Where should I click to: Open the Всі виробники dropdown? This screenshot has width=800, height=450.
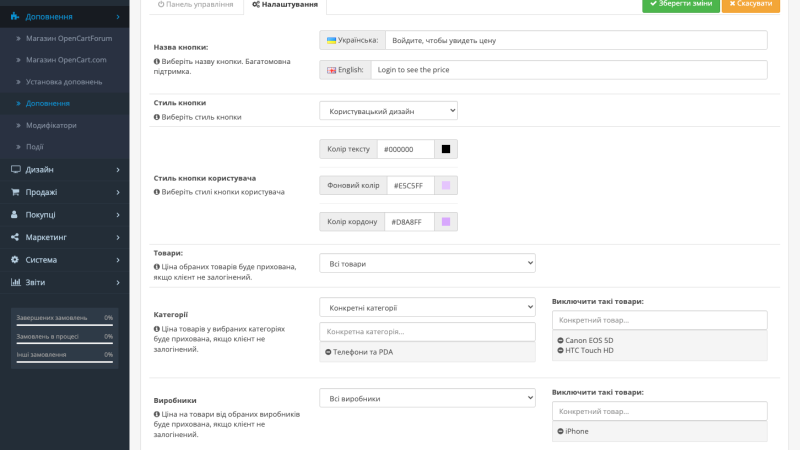tap(427, 398)
